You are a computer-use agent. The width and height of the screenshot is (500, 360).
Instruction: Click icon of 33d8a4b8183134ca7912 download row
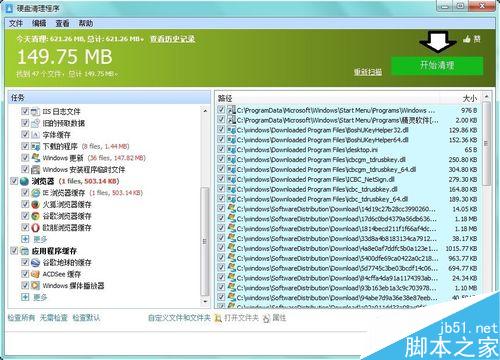(231, 238)
